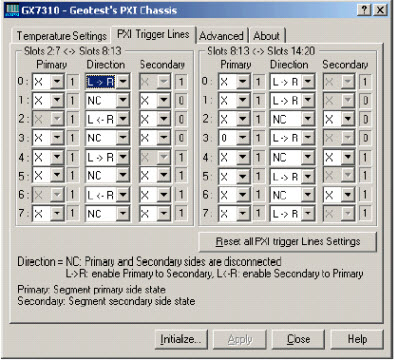Screen dimensions: 395x360
Task: Open line 1 Direction dropdown in Slots 8:13 to 14:20 group
Action: coord(292,100)
